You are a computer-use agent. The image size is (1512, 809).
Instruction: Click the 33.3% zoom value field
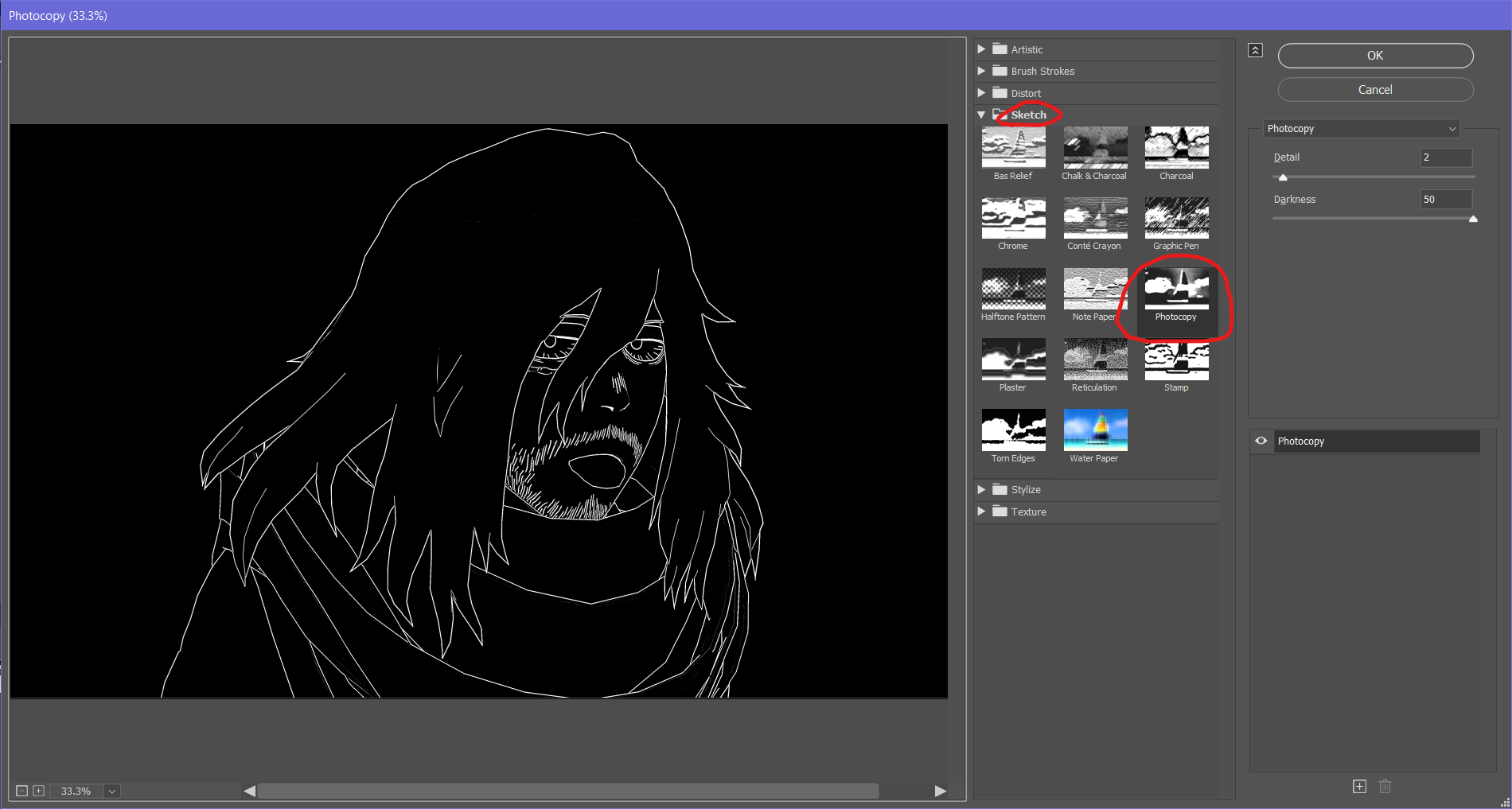(76, 791)
